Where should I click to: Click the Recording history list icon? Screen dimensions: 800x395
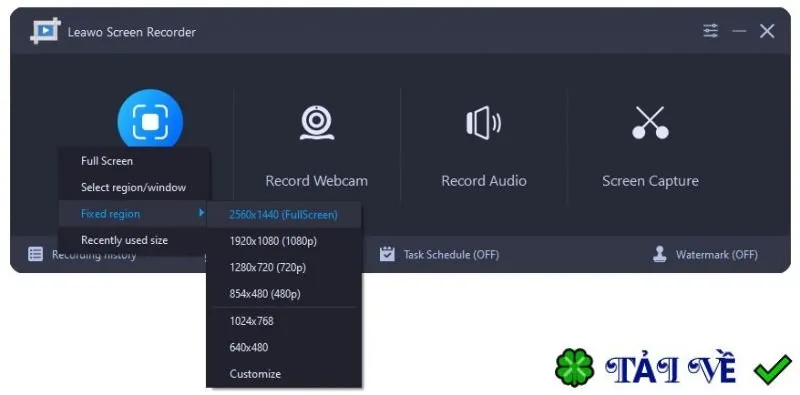click(x=35, y=254)
